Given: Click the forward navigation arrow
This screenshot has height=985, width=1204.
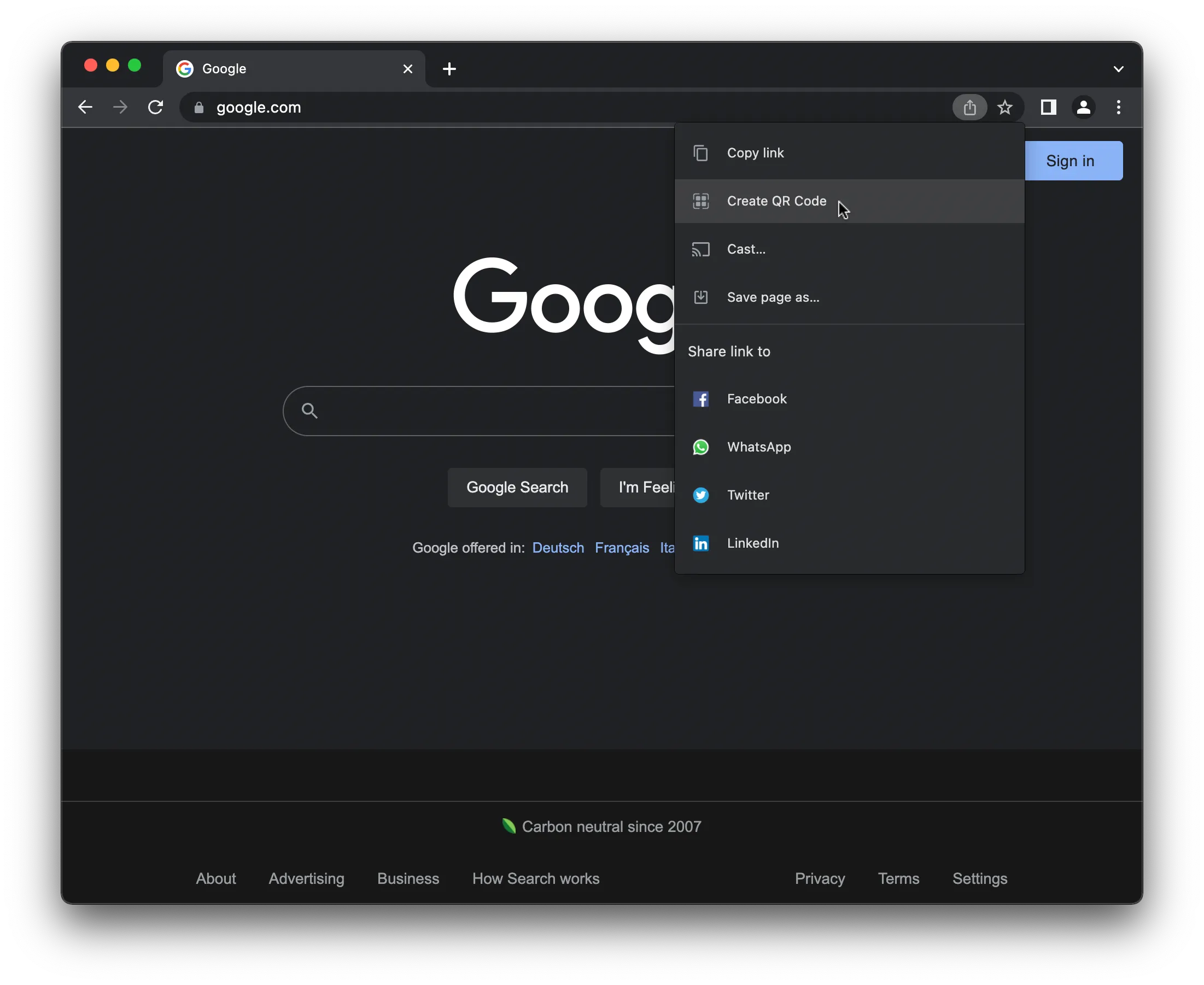Looking at the screenshot, I should pos(120,107).
